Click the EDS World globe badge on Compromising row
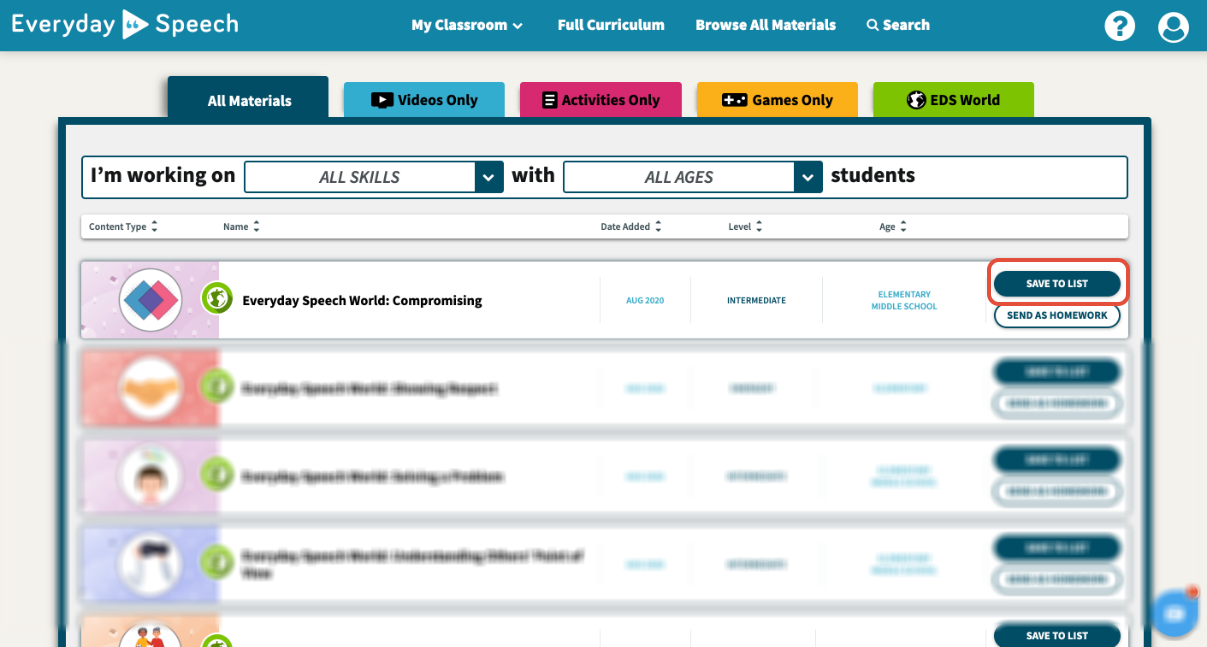The width and height of the screenshot is (1207, 647). [x=217, y=298]
